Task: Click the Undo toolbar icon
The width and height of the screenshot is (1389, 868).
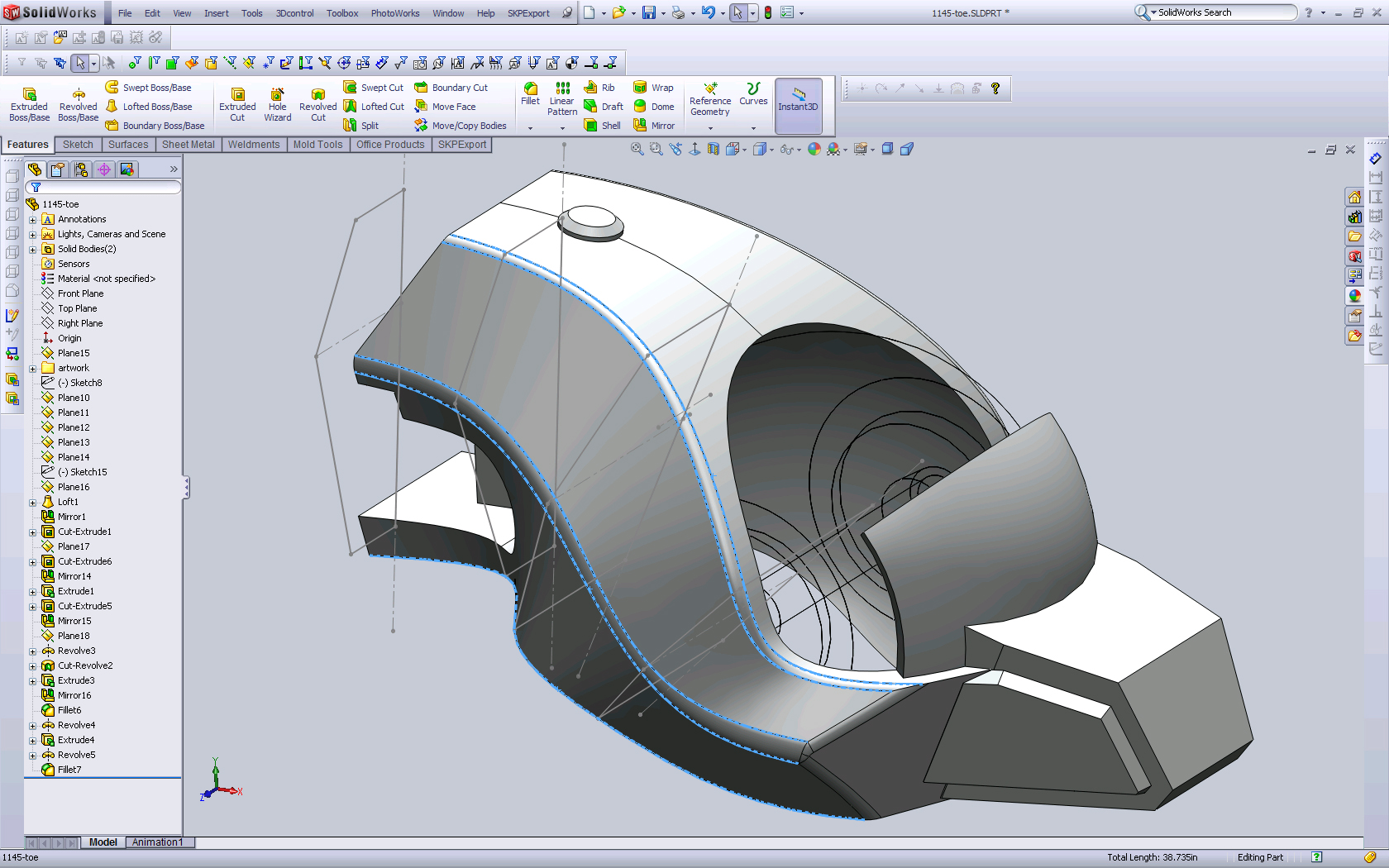Action: tap(709, 13)
